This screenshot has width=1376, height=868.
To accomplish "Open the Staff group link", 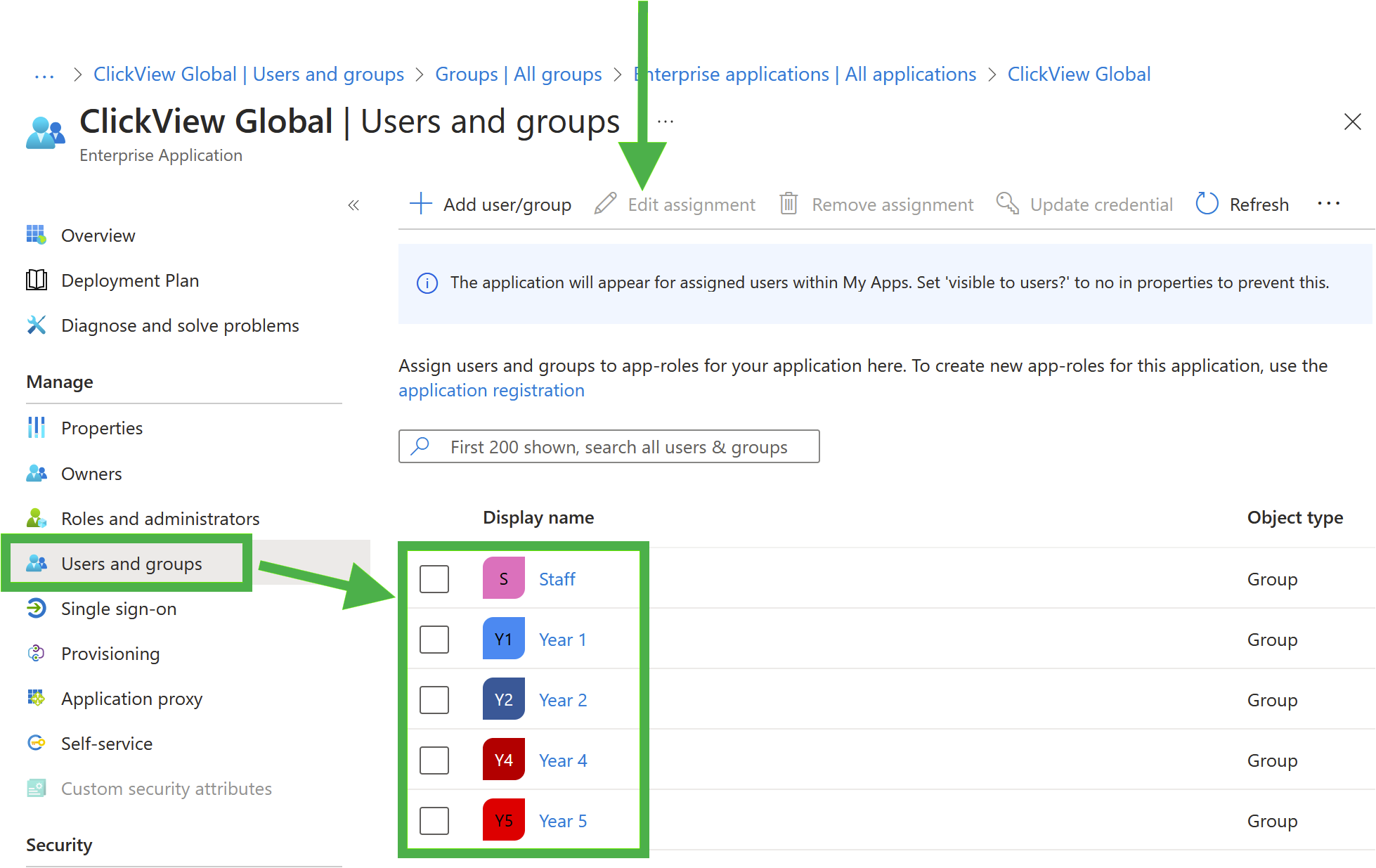I will [x=557, y=579].
